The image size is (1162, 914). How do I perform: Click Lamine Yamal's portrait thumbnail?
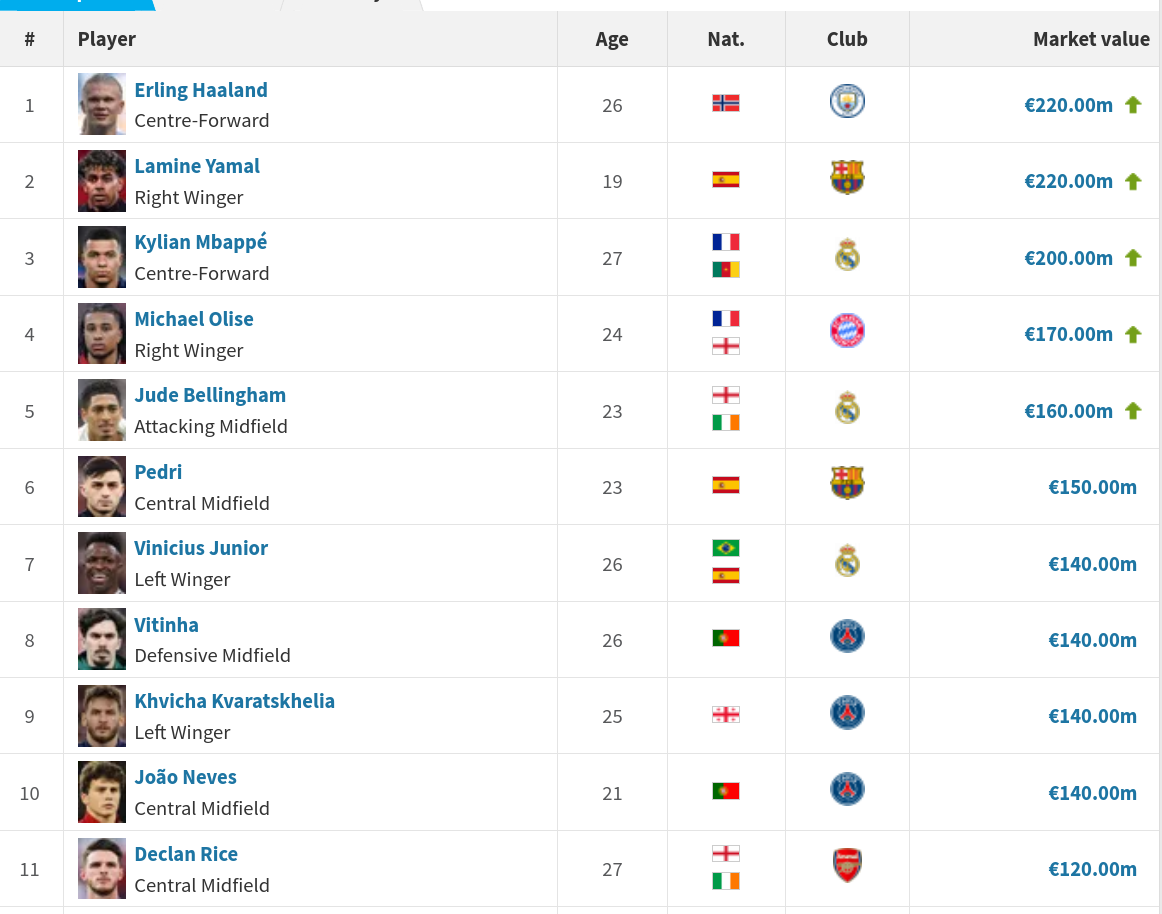point(102,181)
